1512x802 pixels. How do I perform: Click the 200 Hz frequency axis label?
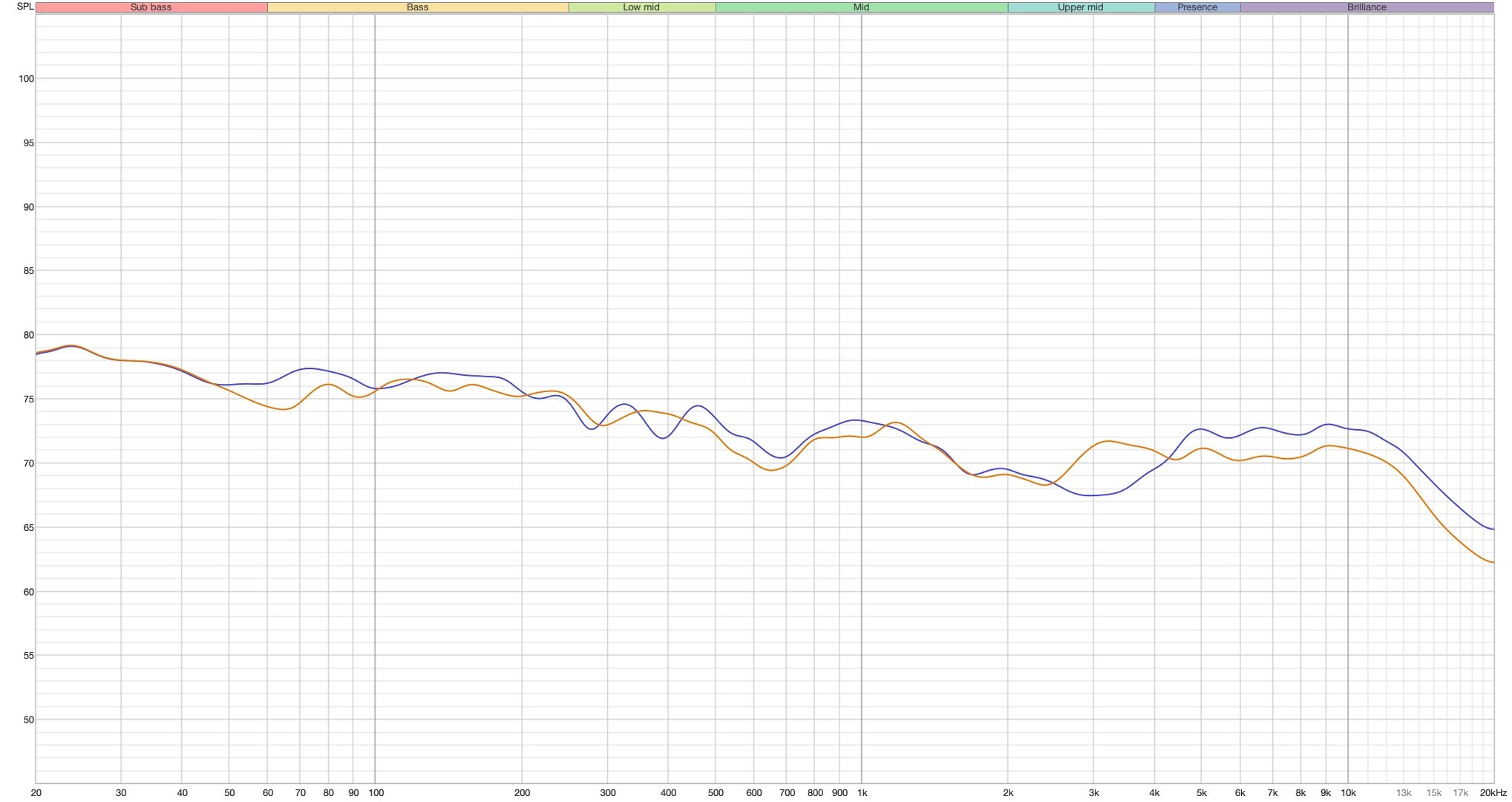coord(522,793)
